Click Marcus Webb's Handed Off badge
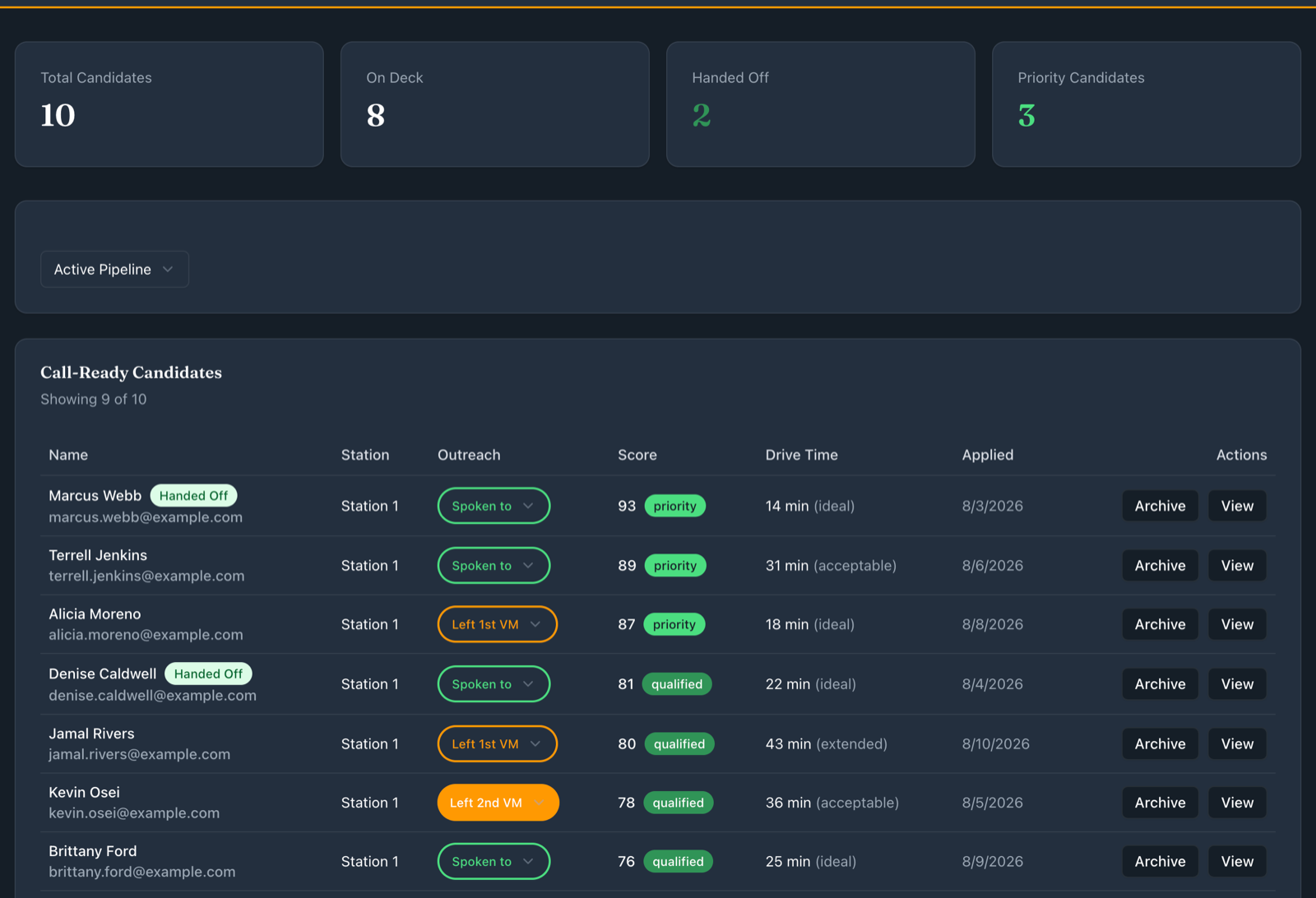Image resolution: width=1316 pixels, height=898 pixels. click(x=193, y=496)
